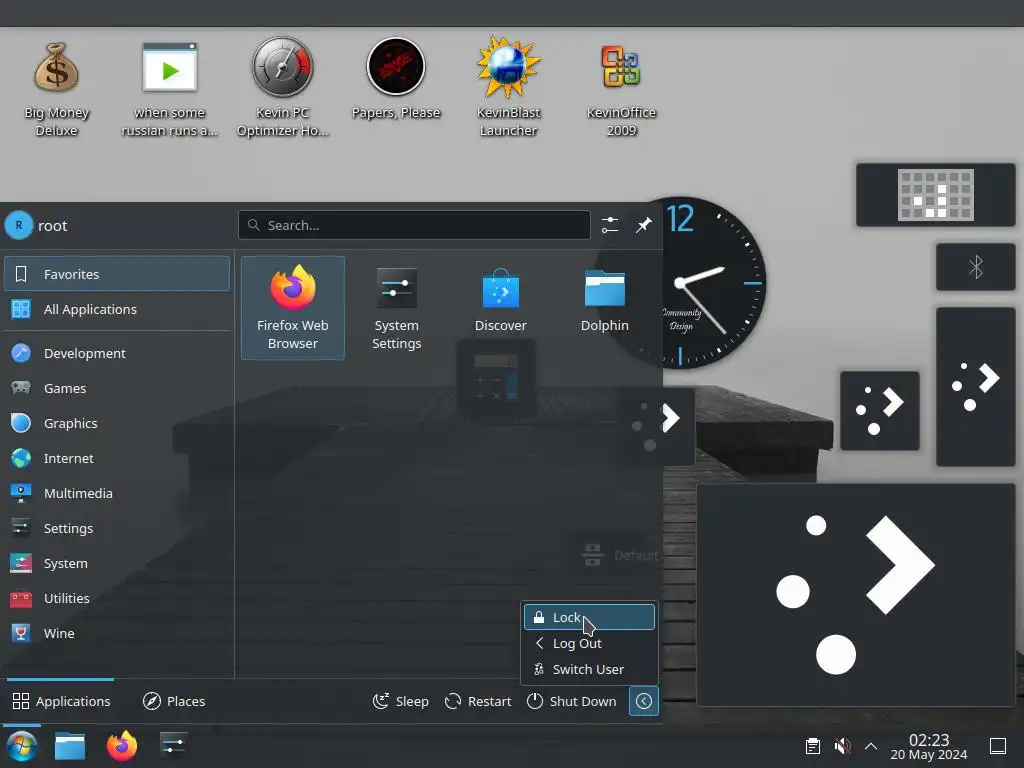
Task: Click the show desktop button
Action: 998,746
